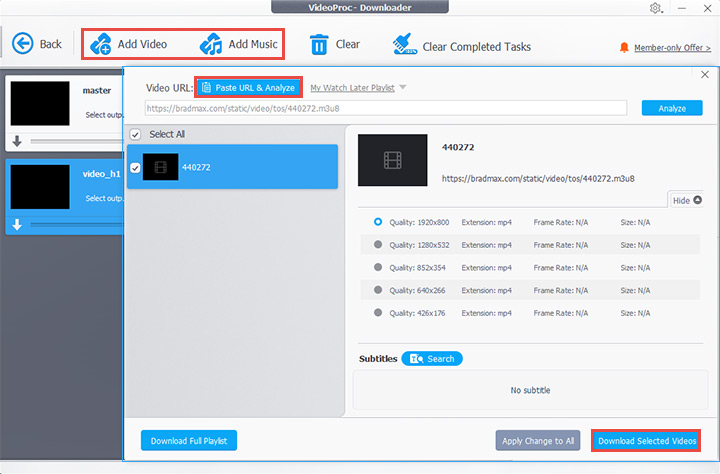
Task: Click the video_h1 task name
Action: pos(101,174)
